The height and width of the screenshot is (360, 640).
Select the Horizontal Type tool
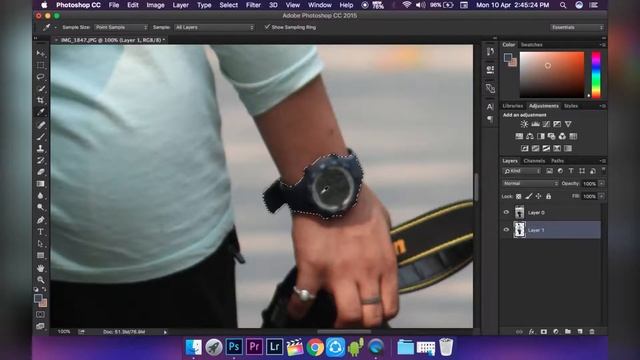click(x=40, y=232)
